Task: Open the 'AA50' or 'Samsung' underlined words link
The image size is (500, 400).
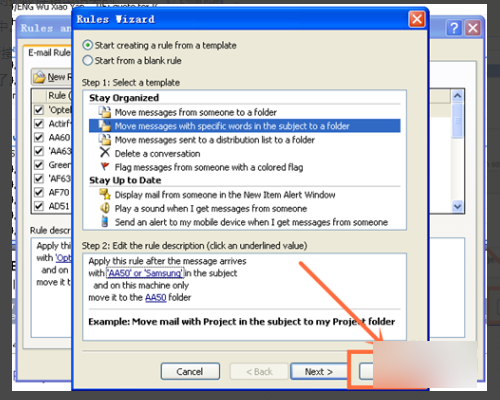Action: pos(145,273)
